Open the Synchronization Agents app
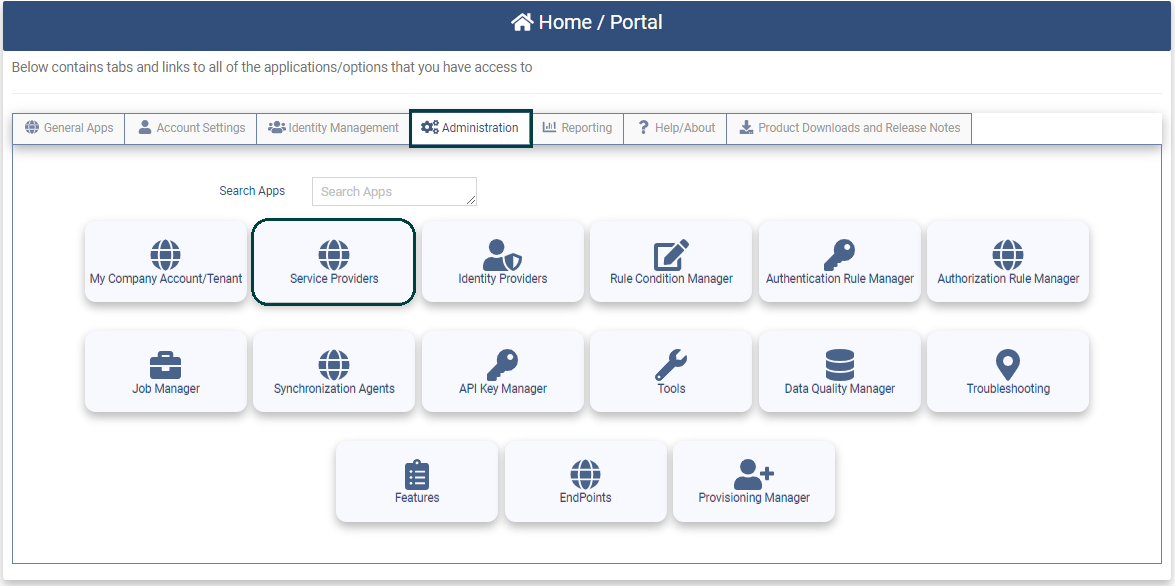Screen dimensions: 1175x586 (333, 371)
